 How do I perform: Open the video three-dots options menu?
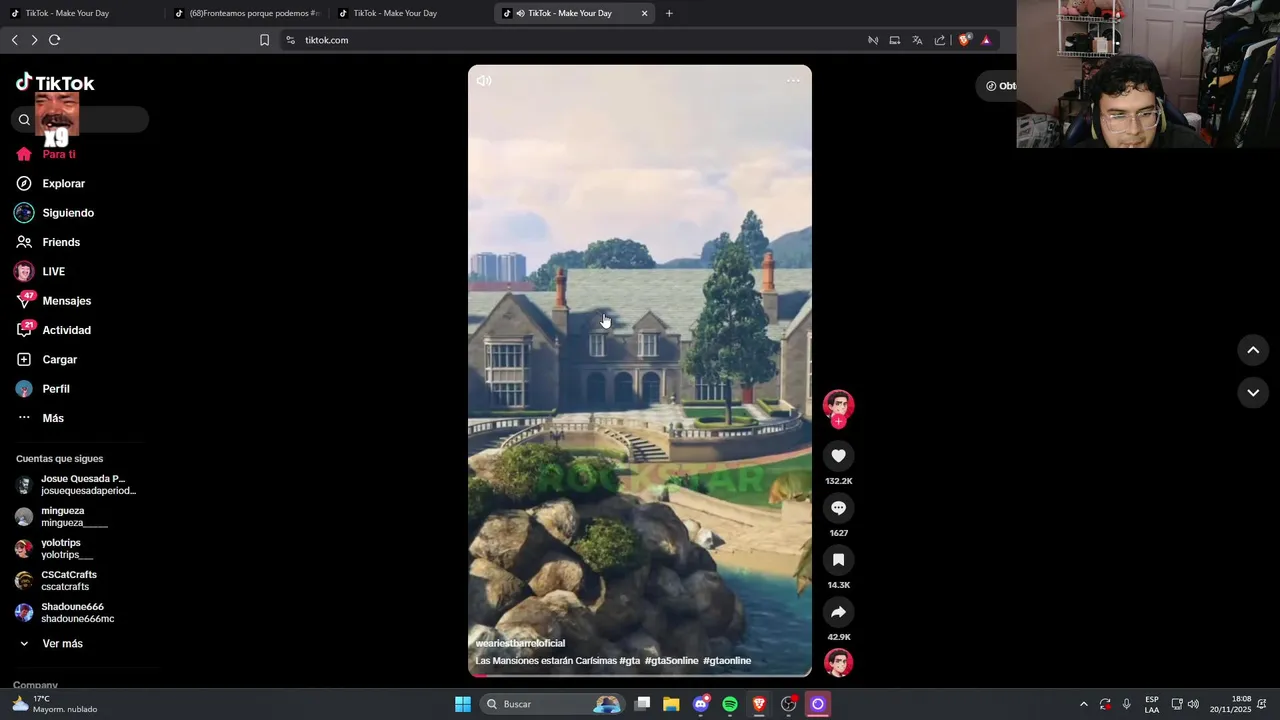pos(793,81)
